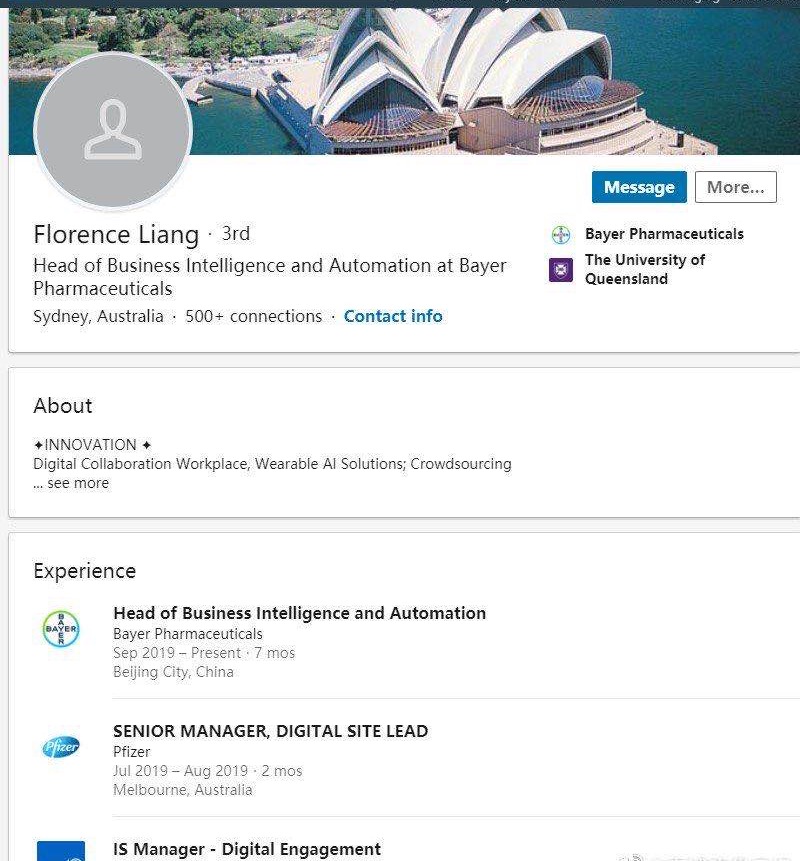Open the Head of Business Intelligence and Automation role
800x861 pixels.
[x=299, y=613]
